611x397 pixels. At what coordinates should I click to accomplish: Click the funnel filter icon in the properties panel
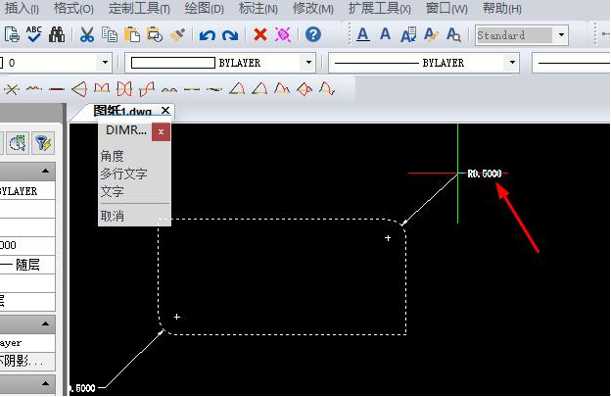[43, 143]
